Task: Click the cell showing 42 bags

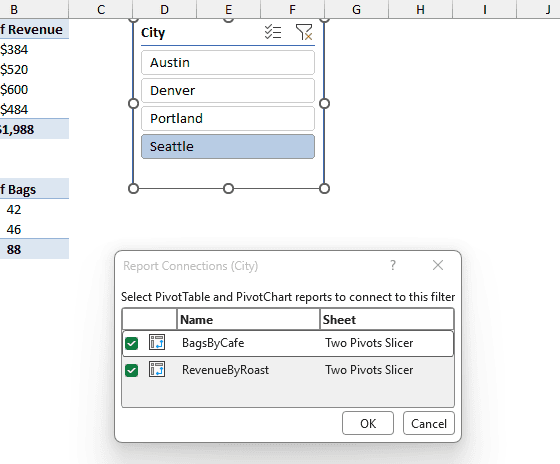Action: pos(34,209)
